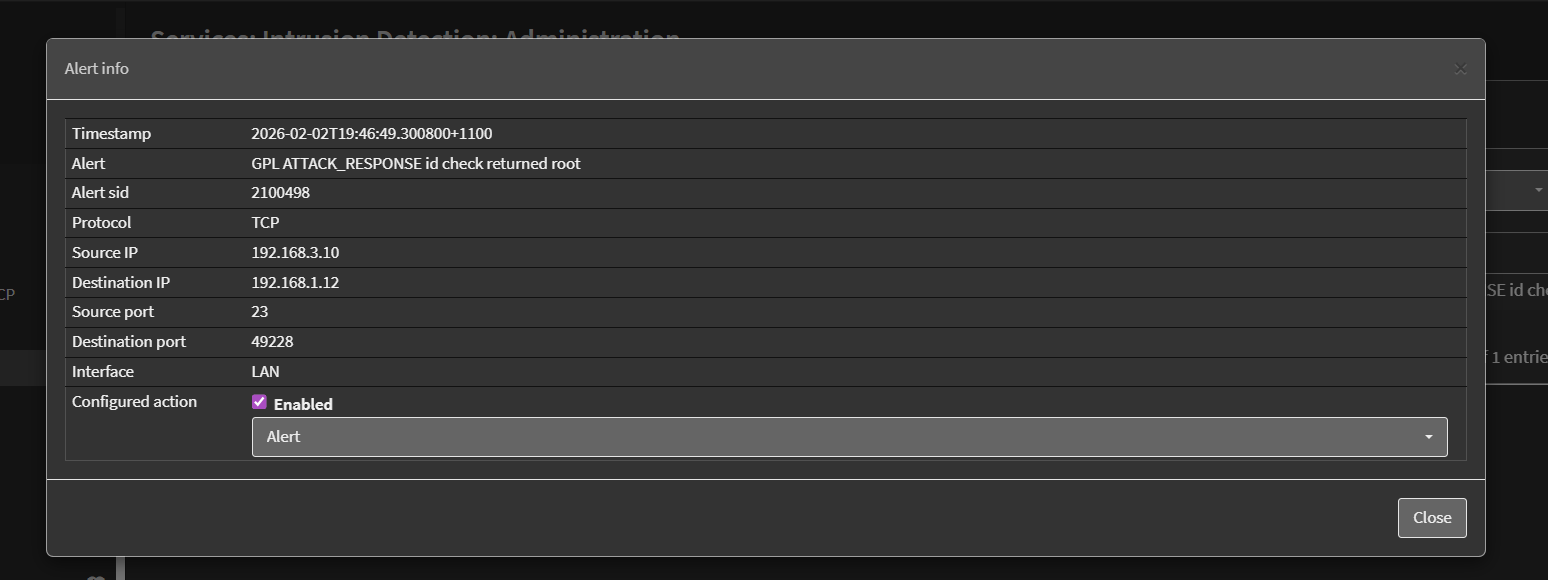Click the LAN interface value

pyautogui.click(x=265, y=372)
